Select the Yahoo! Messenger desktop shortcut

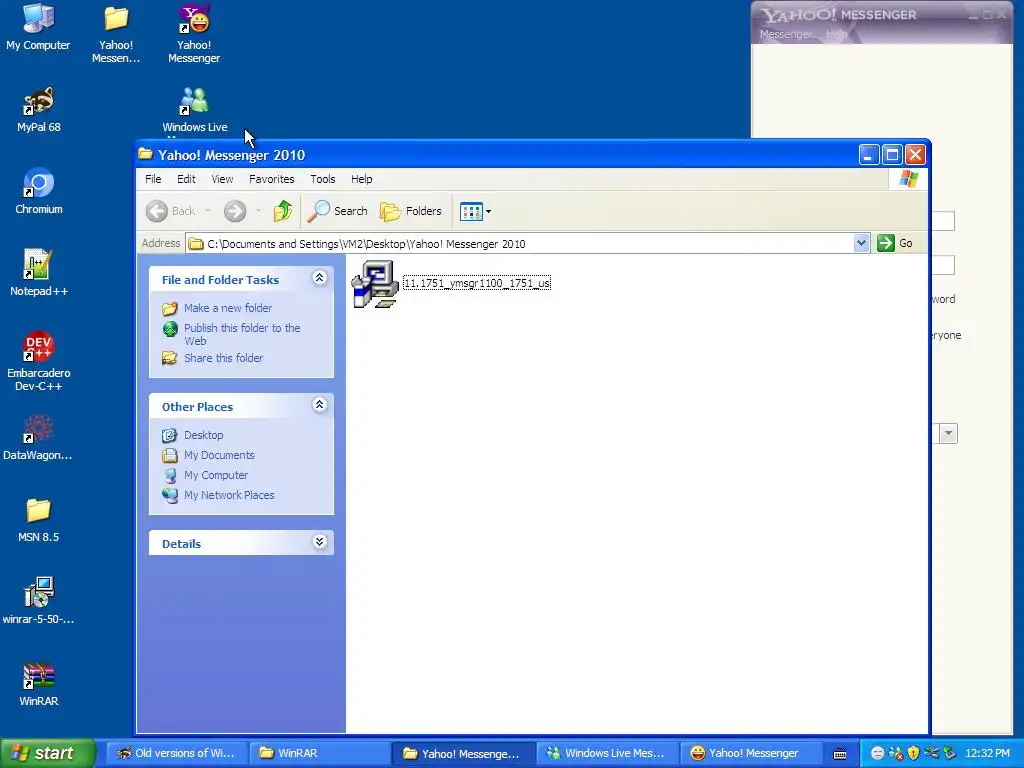(x=194, y=34)
